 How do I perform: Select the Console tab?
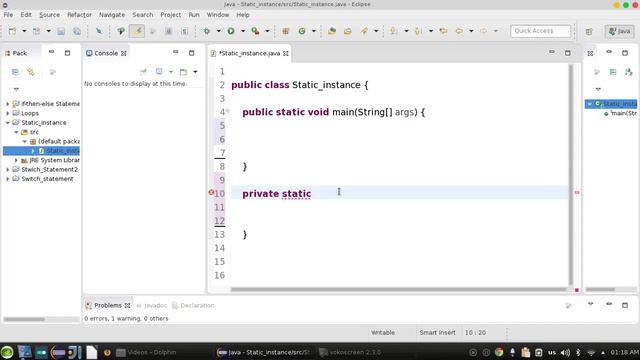pyautogui.click(x=106, y=53)
